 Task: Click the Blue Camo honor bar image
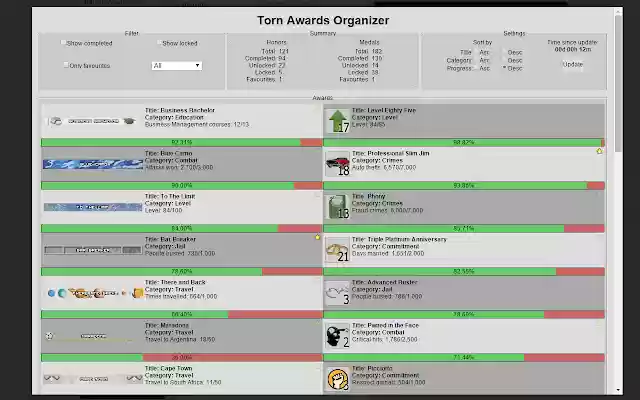[93, 164]
